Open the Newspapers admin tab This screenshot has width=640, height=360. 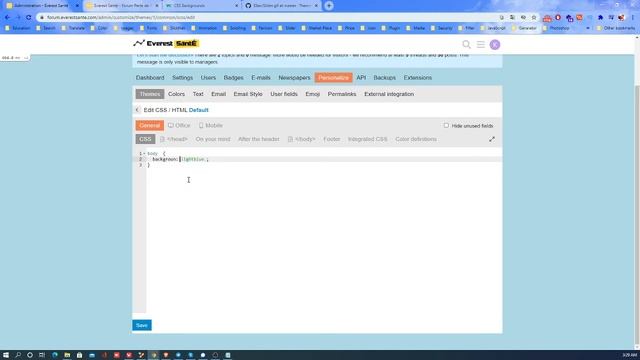click(294, 78)
